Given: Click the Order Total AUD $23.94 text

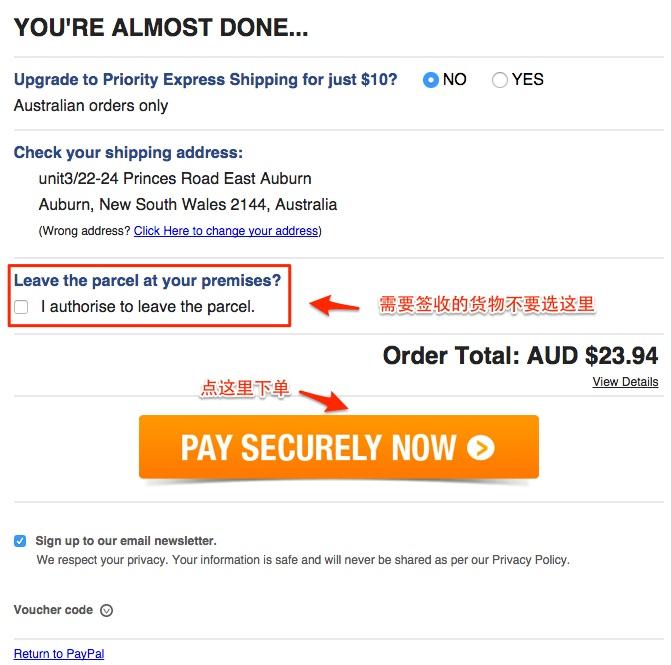Looking at the screenshot, I should coord(520,356).
